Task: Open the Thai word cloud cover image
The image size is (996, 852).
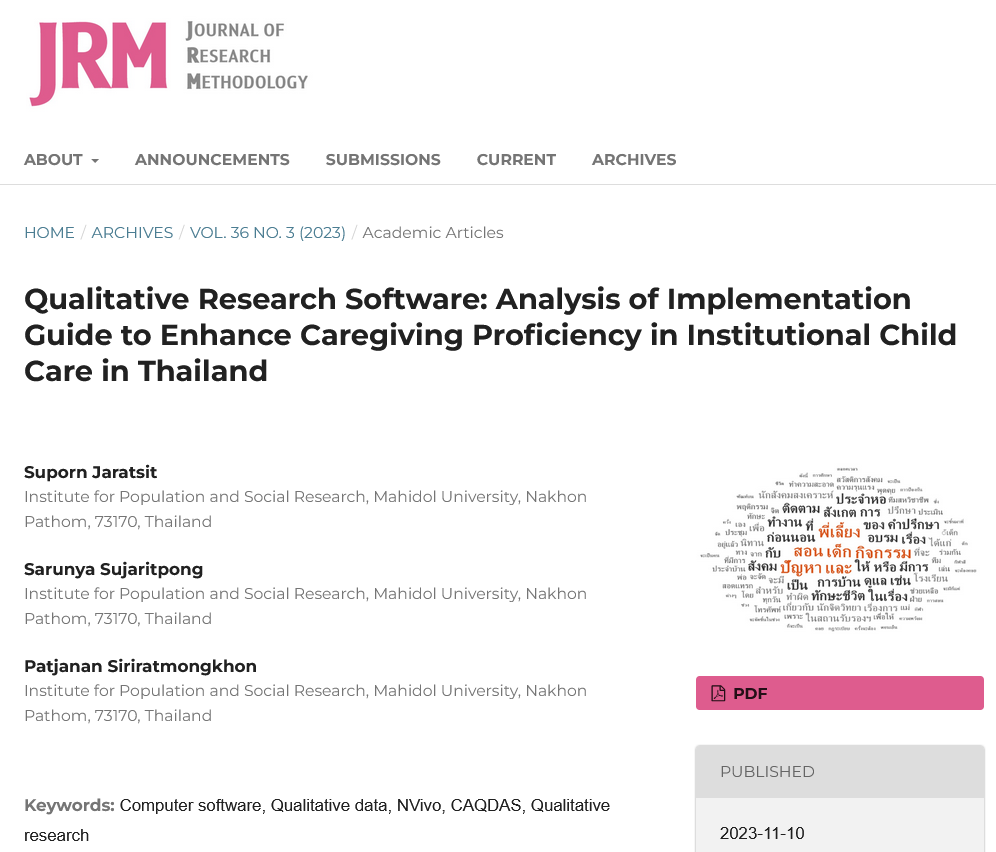Action: coord(838,551)
